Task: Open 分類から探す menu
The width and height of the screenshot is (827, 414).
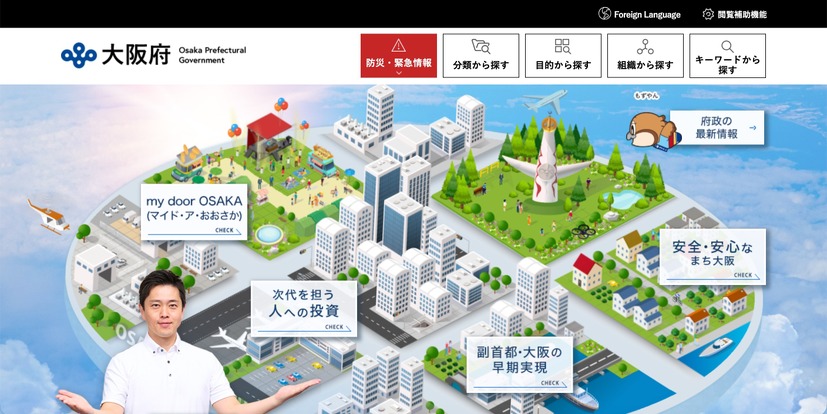Action: pyautogui.click(x=481, y=56)
